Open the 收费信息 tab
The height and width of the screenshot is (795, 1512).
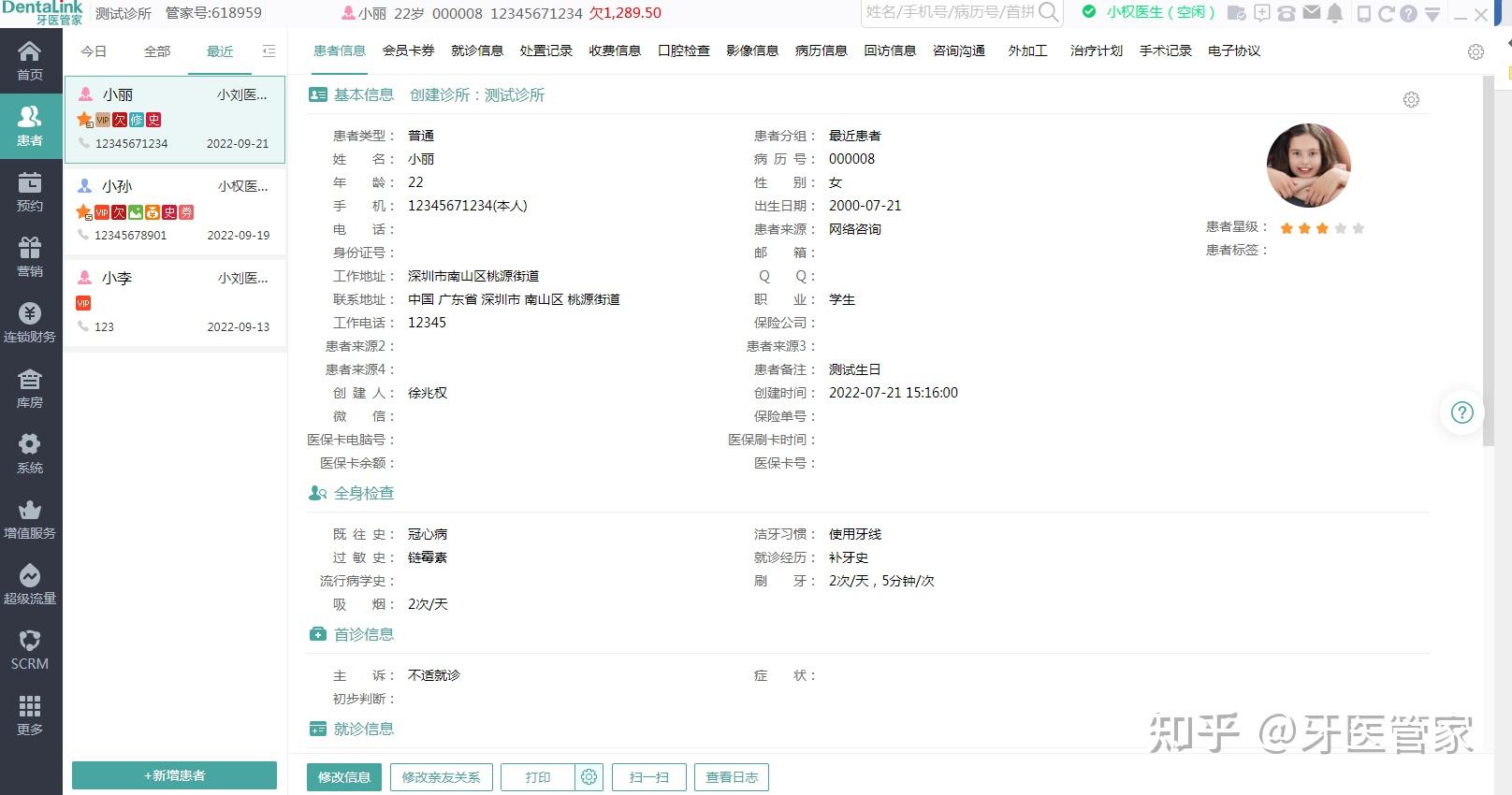(615, 51)
